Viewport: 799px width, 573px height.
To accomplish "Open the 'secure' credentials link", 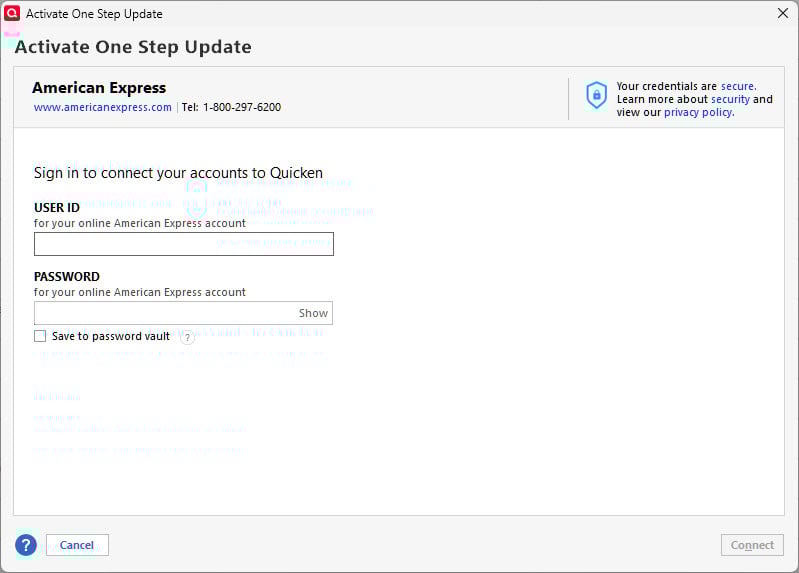I will [x=738, y=86].
